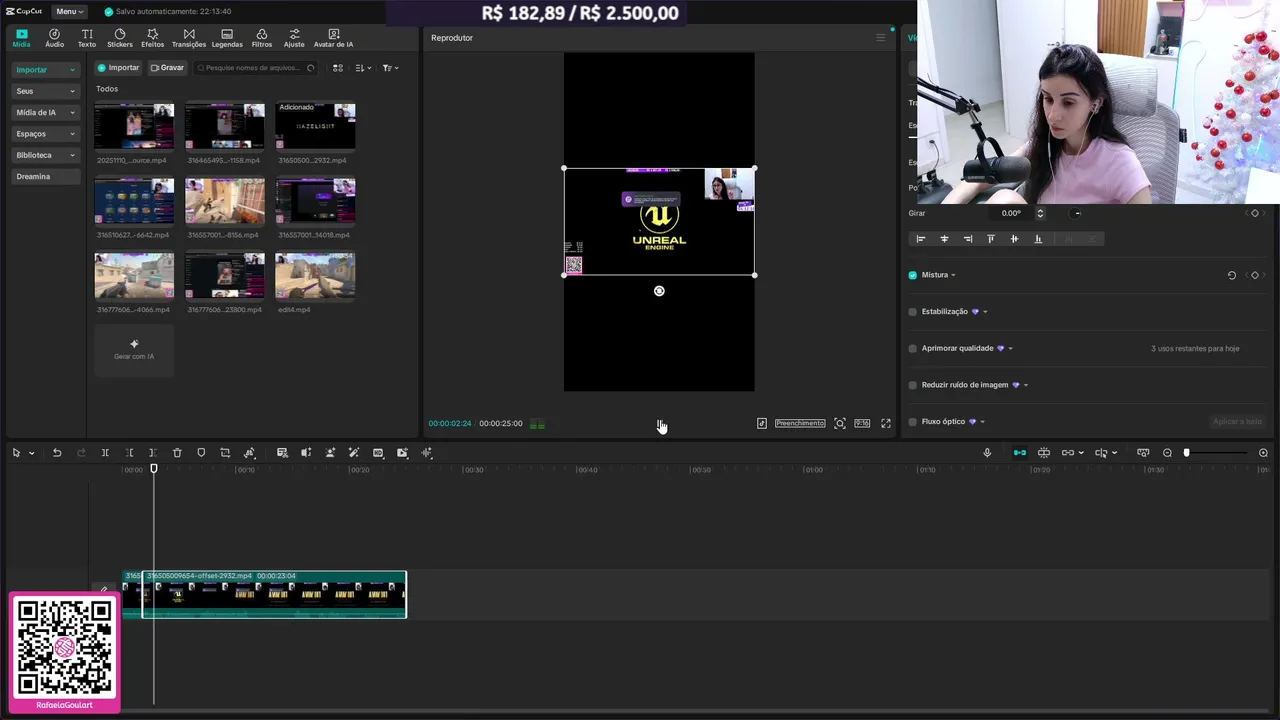This screenshot has width=1280, height=720.
Task: Click the microphone record voiceover icon
Action: click(x=987, y=453)
